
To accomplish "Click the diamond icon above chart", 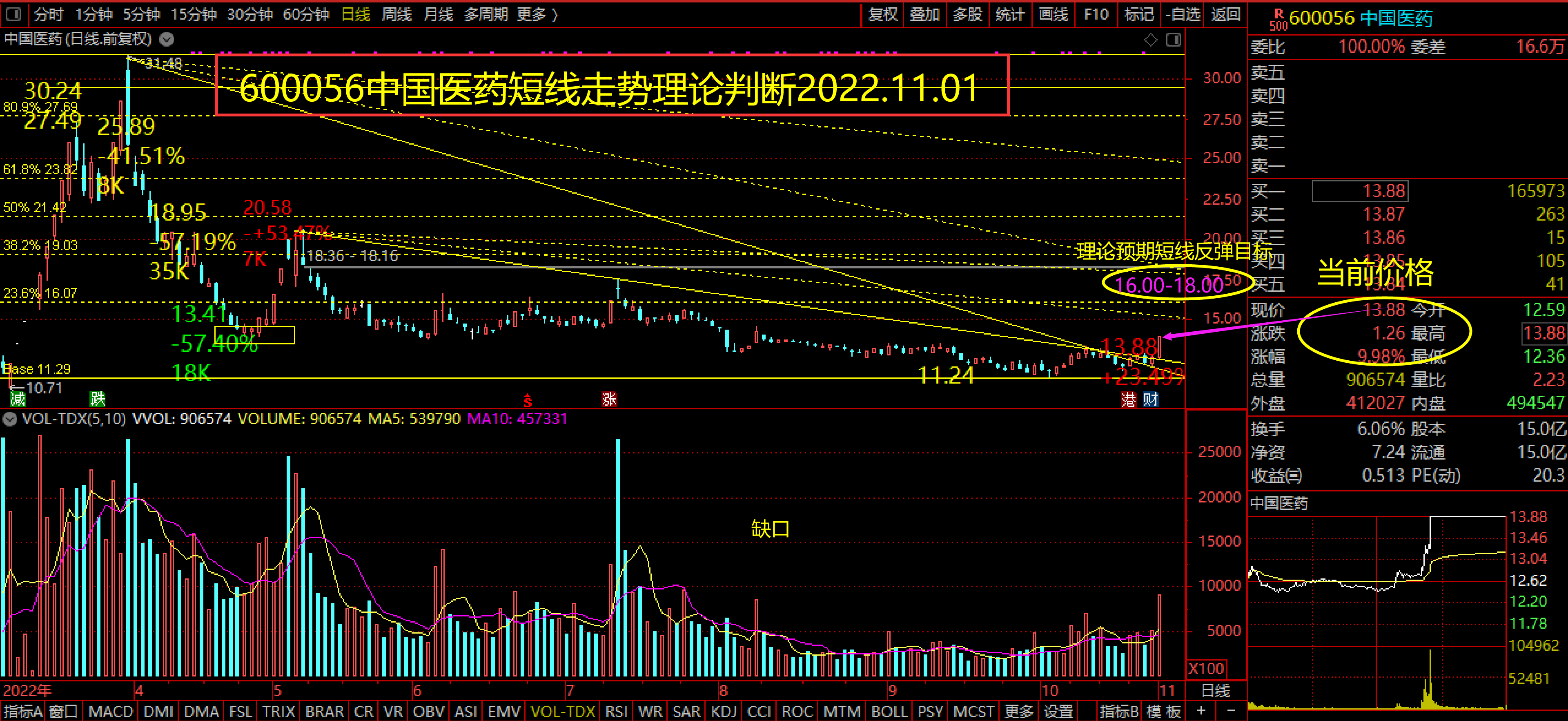I will [x=1150, y=40].
